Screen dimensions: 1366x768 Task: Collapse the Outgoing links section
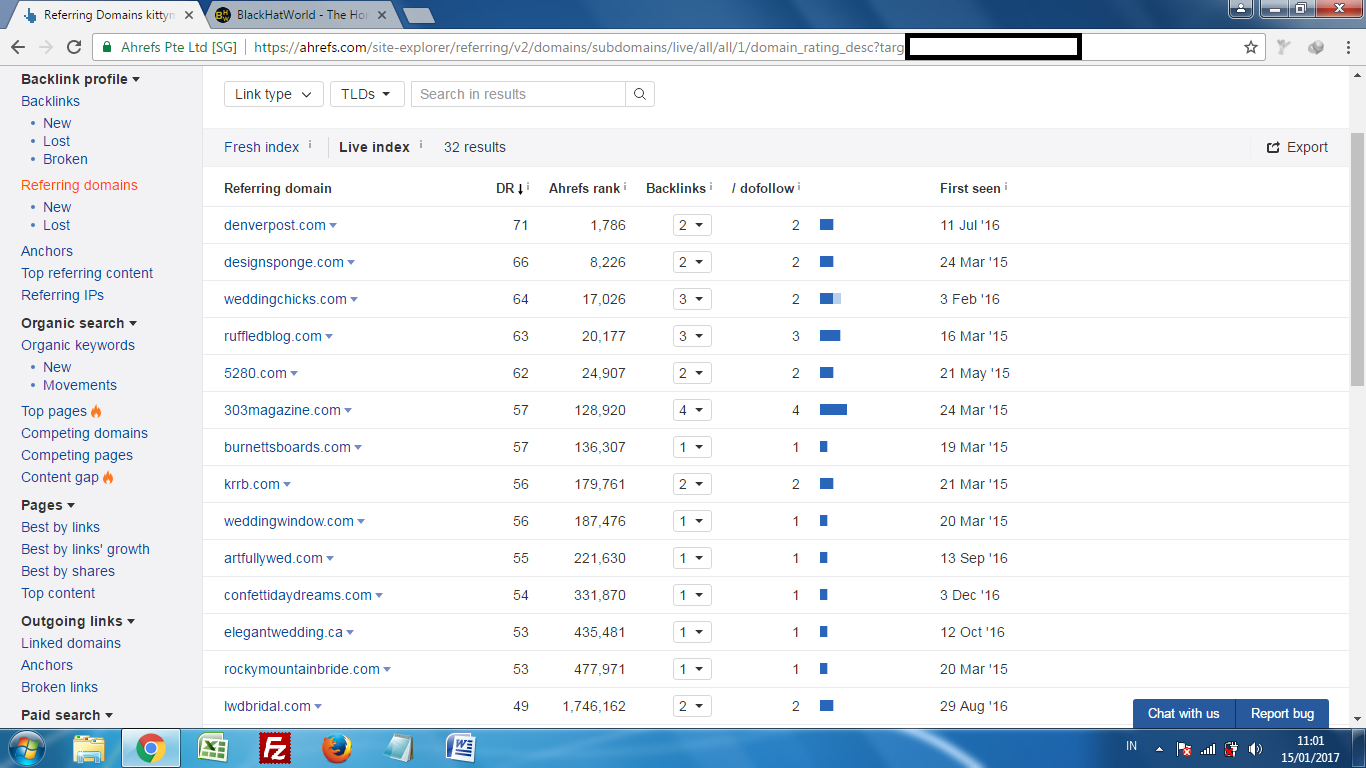[x=78, y=621]
